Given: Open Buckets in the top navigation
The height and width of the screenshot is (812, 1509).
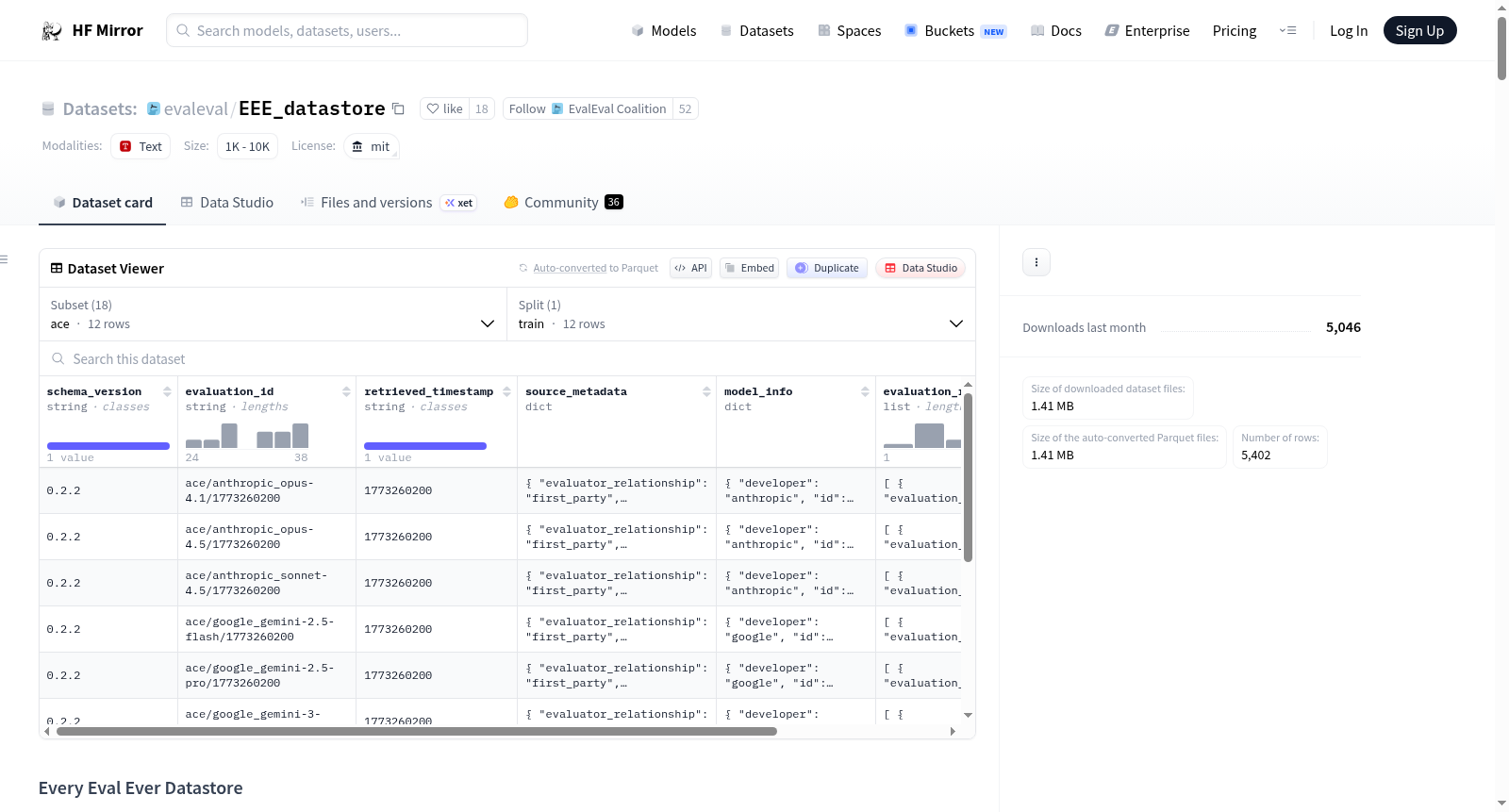Looking at the screenshot, I should point(955,30).
